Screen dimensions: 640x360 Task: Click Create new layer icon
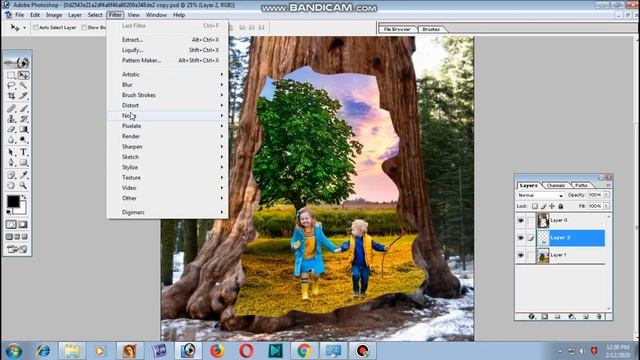click(x=586, y=316)
